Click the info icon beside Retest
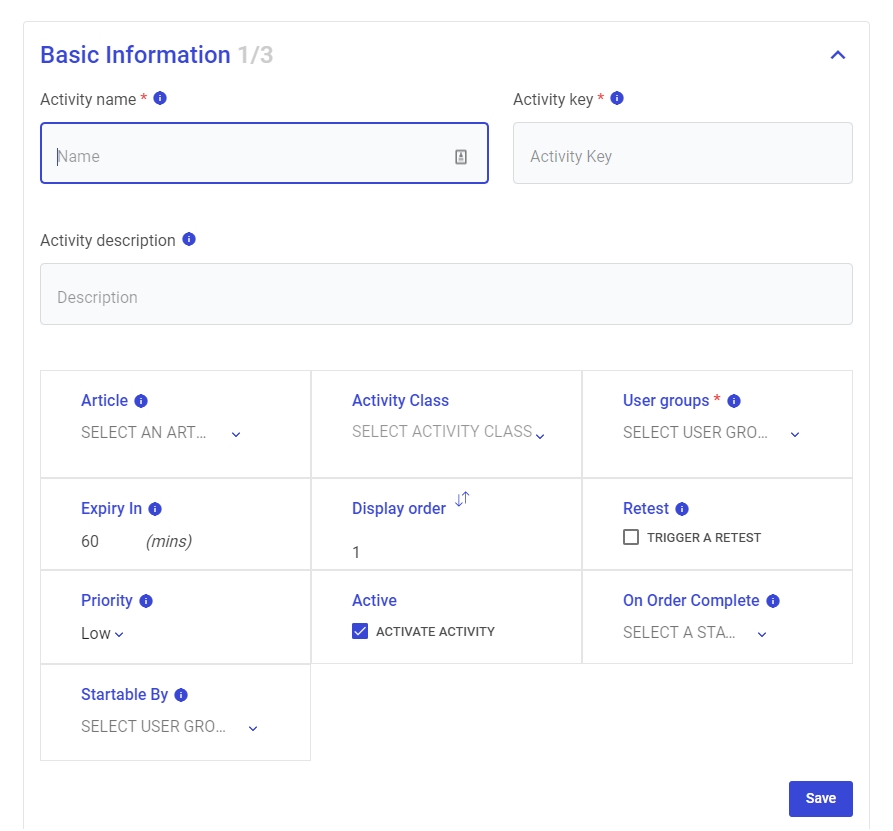Image resolution: width=893 pixels, height=831 pixels. (x=682, y=509)
